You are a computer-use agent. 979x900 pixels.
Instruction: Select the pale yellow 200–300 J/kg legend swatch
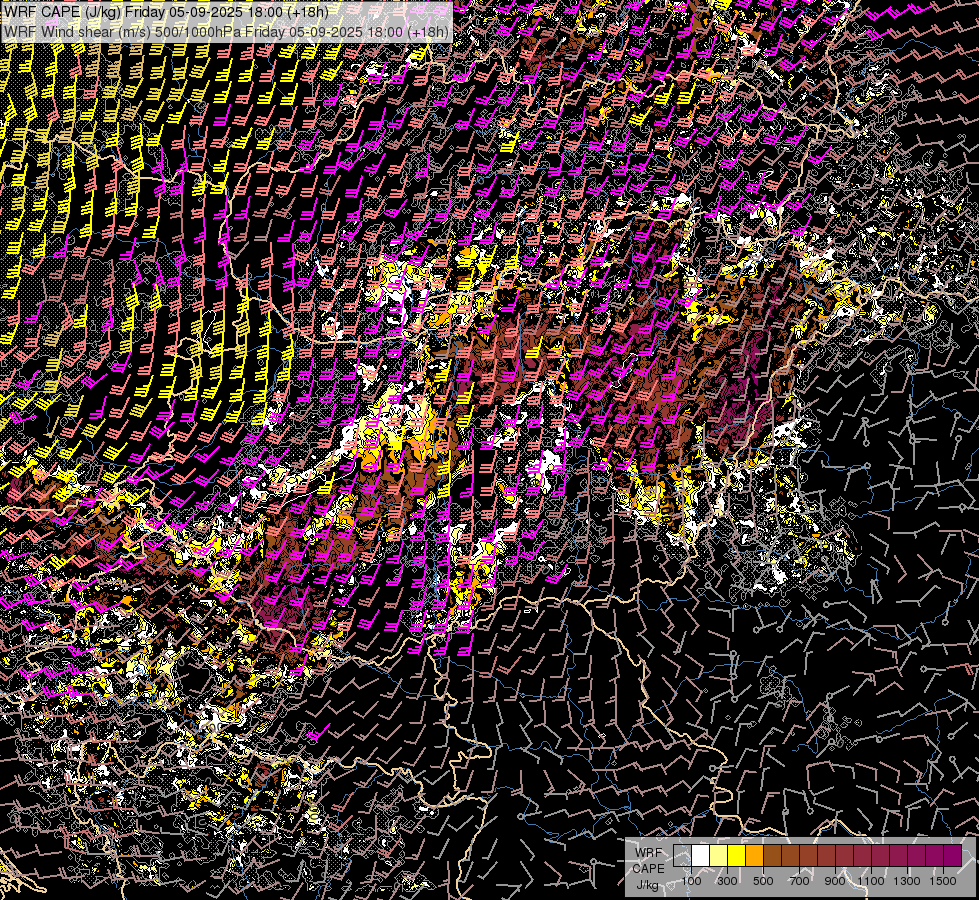click(719, 855)
